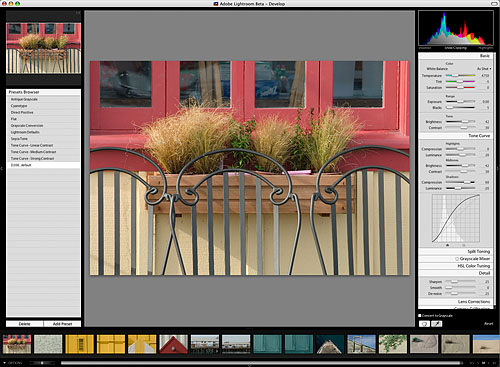Collapse the Detail panel header
Screen dimensions: 500x367
455,273
